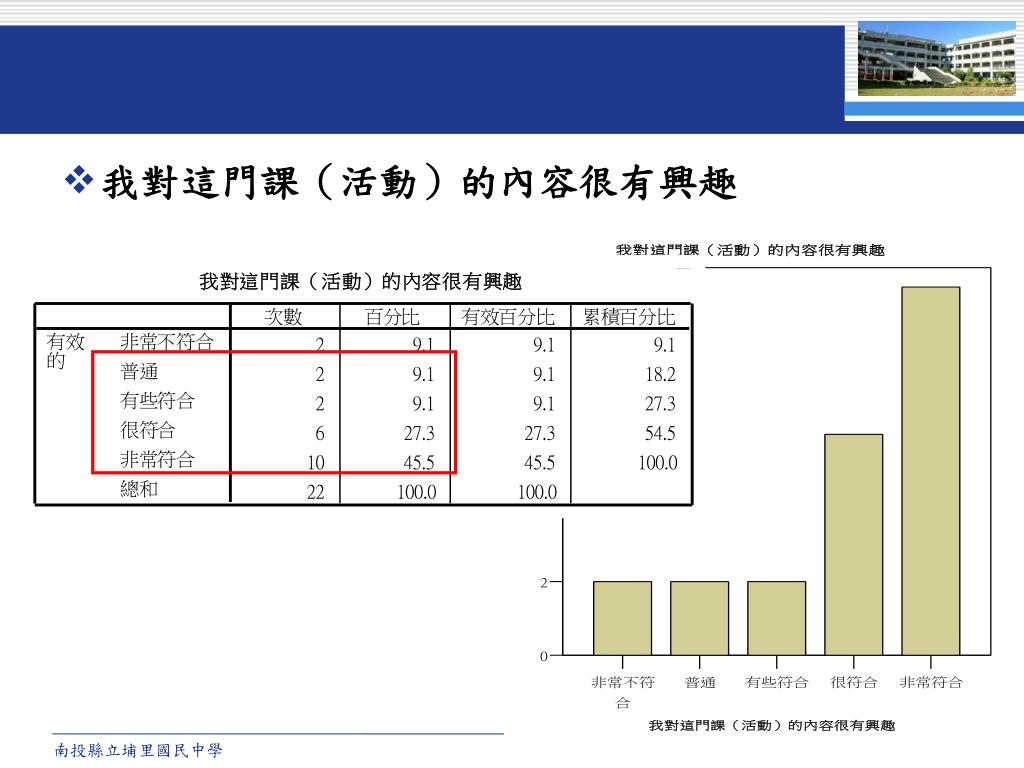Click x-axis label 普通 under chart

tap(699, 682)
